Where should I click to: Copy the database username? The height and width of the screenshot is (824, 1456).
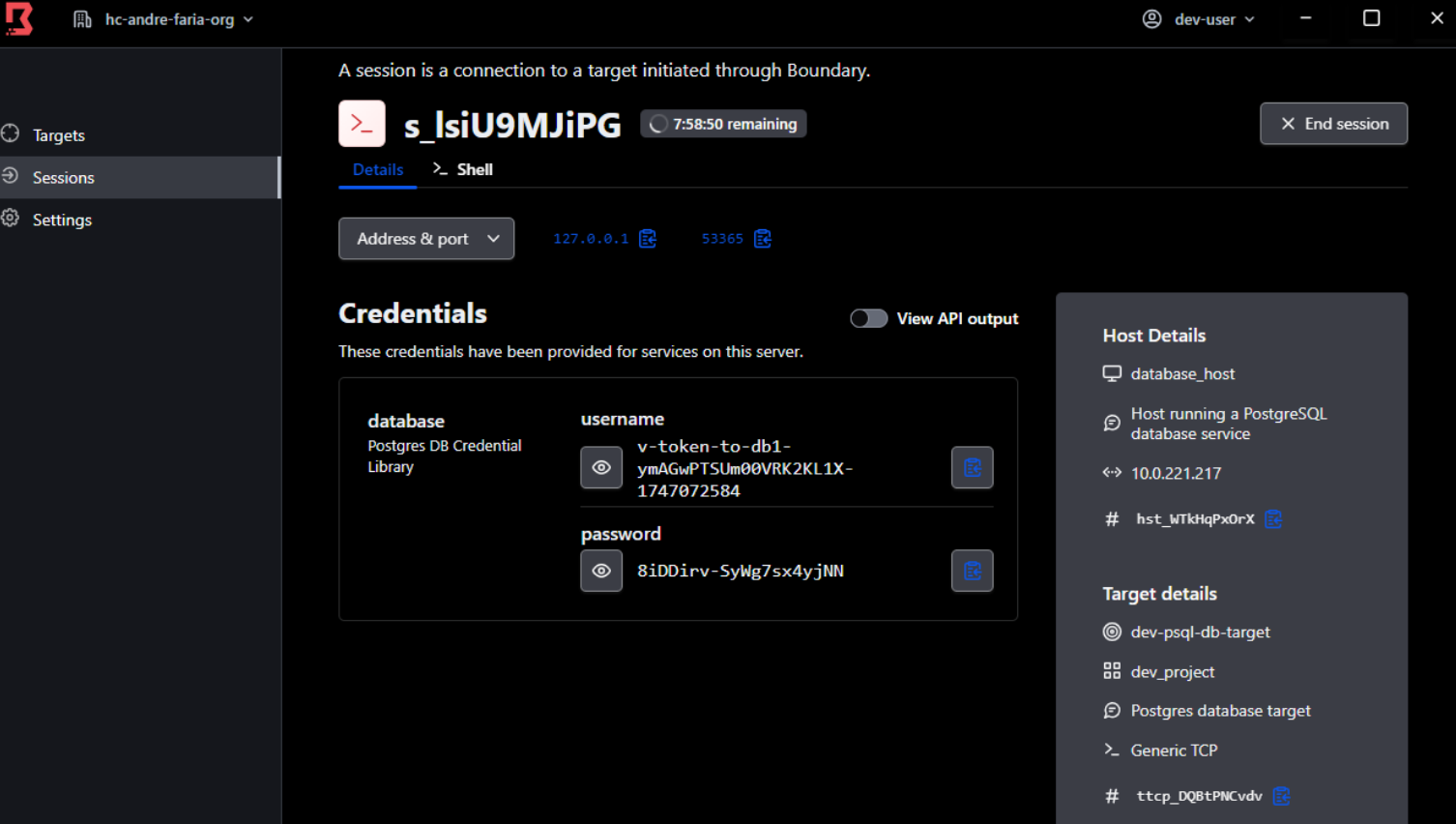973,468
